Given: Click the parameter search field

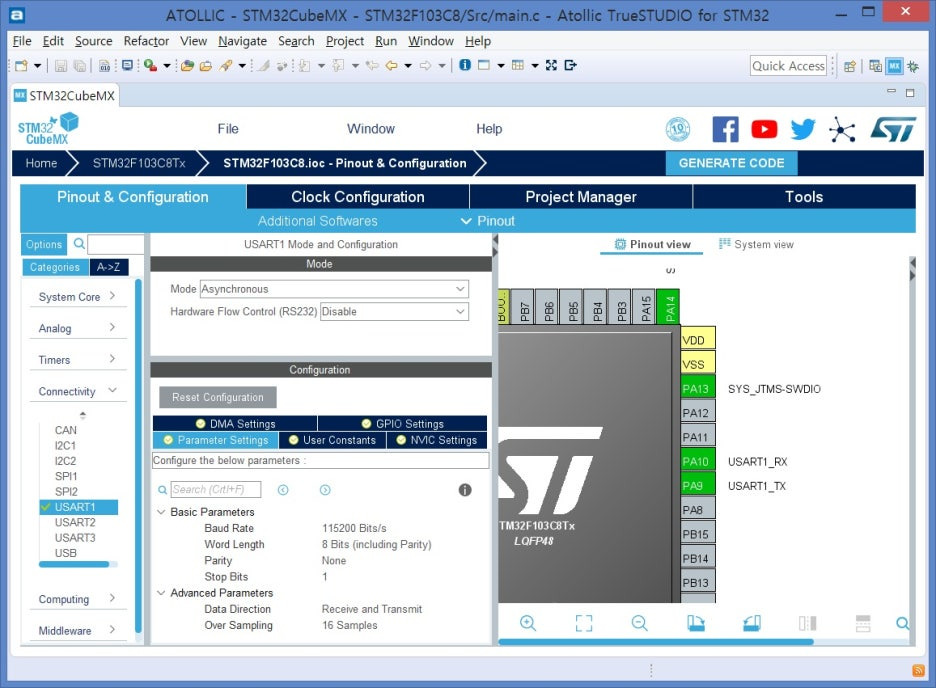Looking at the screenshot, I should (x=216, y=489).
